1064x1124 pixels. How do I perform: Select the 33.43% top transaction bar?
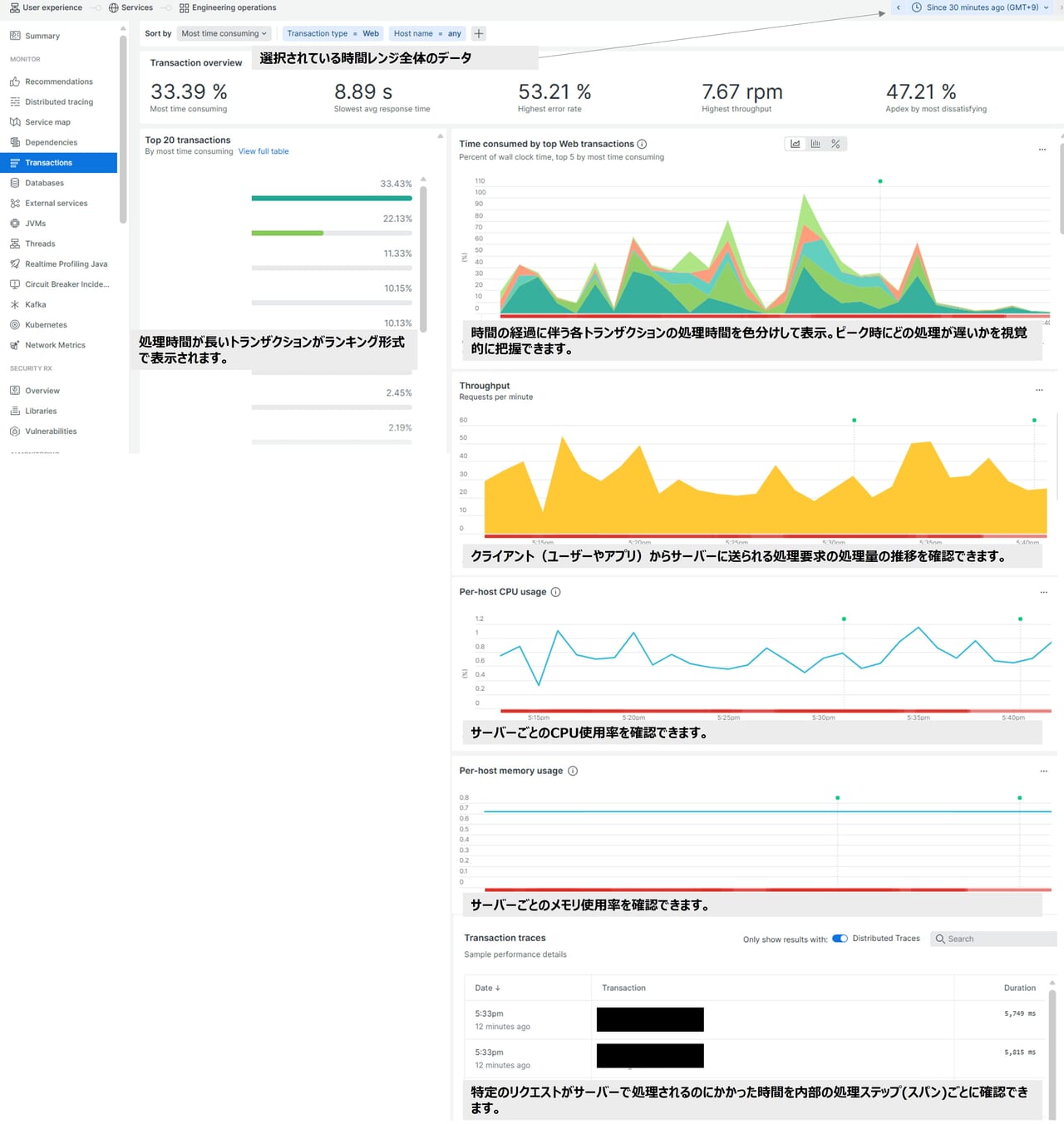[x=332, y=198]
